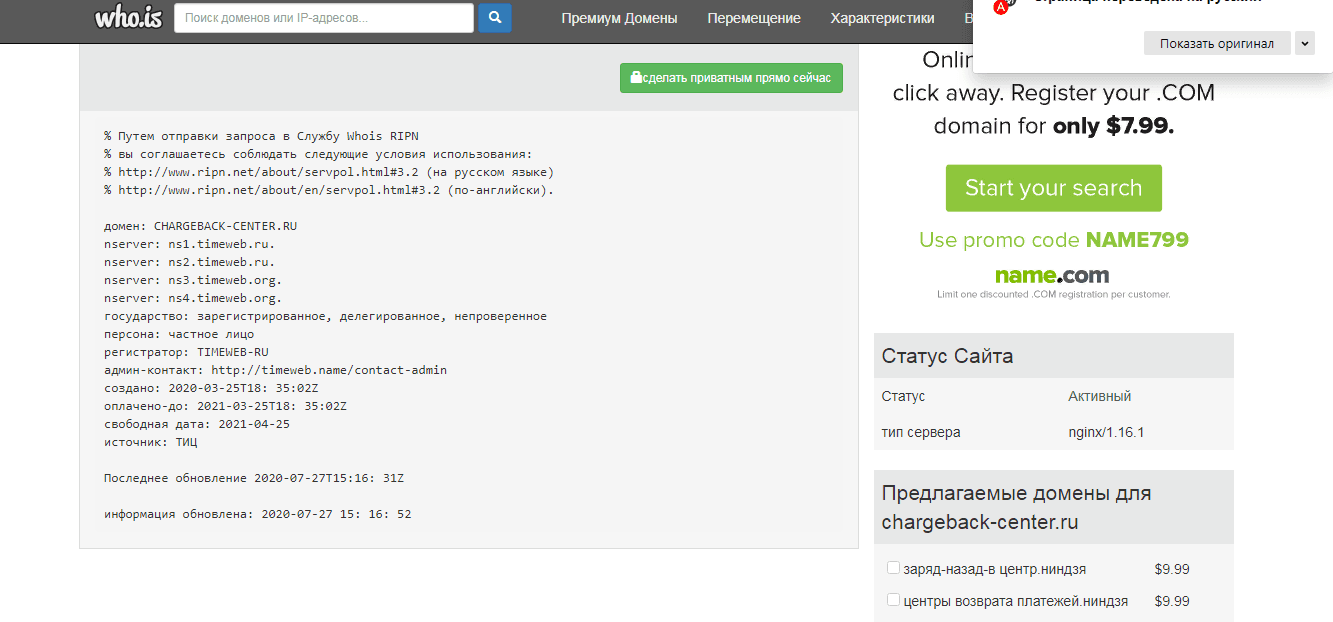This screenshot has height=622, width=1333.
Task: Click the blue magnifier search button
Action: click(x=494, y=18)
